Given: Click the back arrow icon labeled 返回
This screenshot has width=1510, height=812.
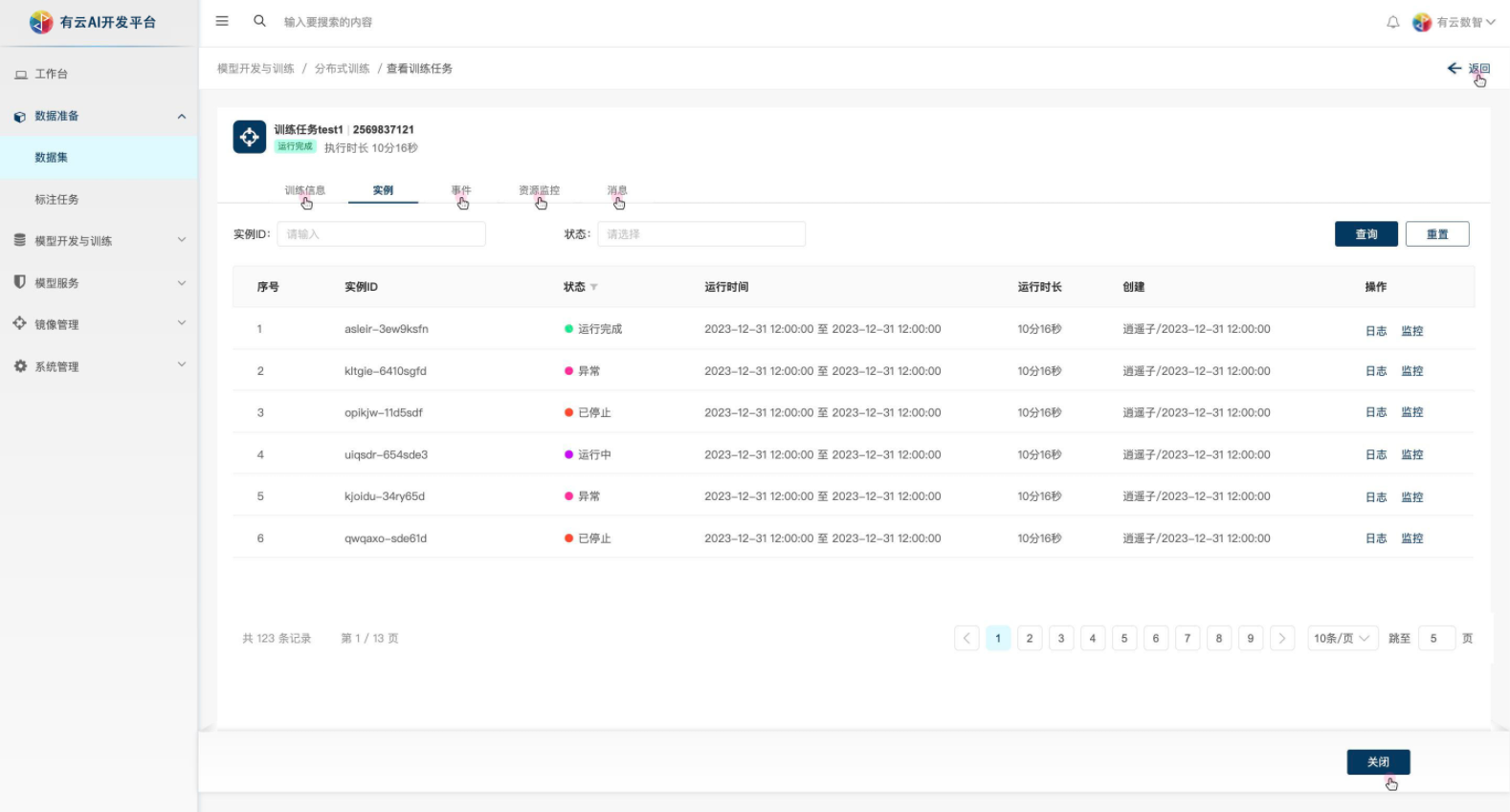Looking at the screenshot, I should click(x=1454, y=68).
